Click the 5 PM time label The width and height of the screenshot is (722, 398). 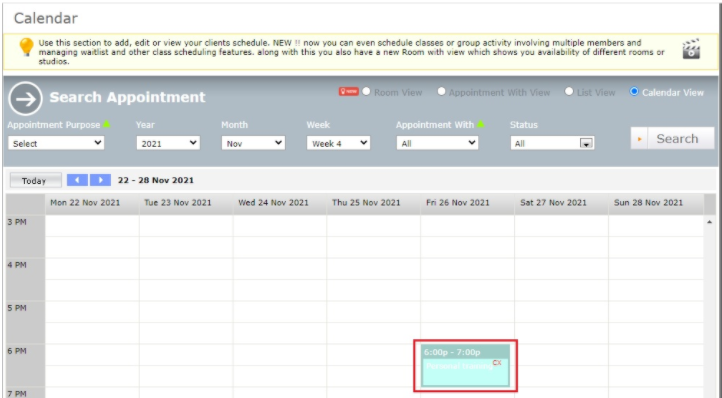(17, 308)
